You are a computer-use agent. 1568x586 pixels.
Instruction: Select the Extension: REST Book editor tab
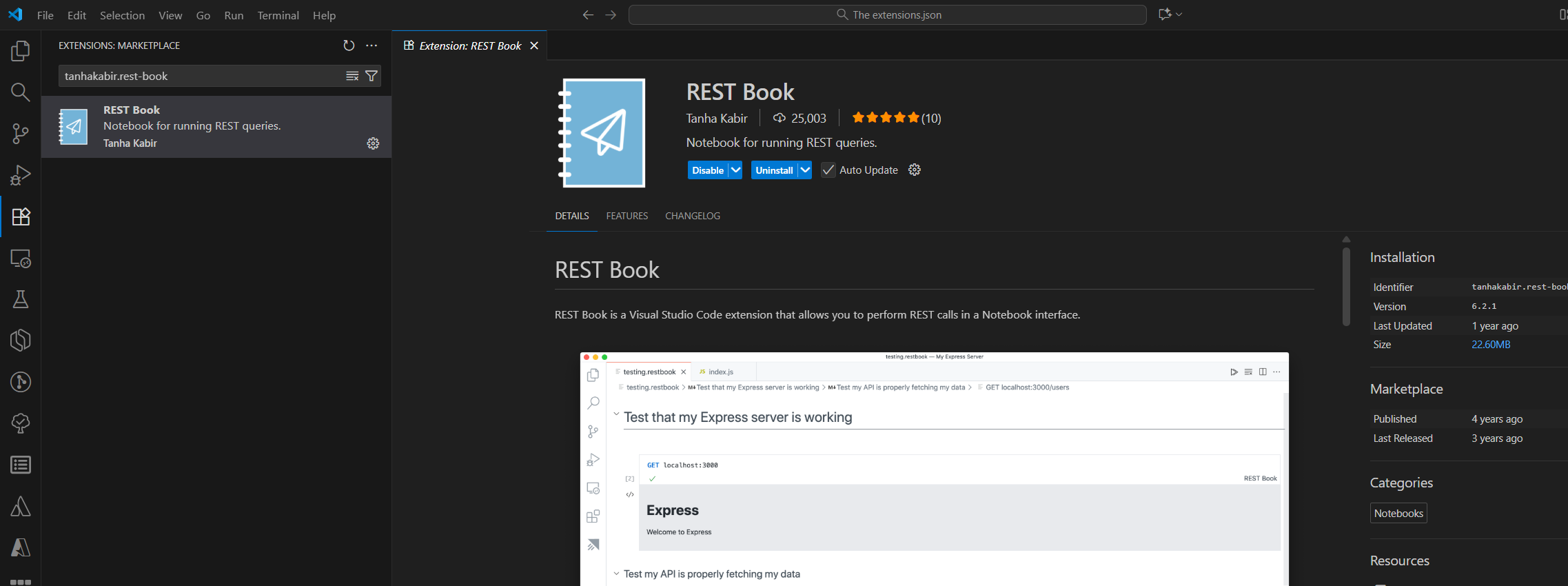[469, 46]
